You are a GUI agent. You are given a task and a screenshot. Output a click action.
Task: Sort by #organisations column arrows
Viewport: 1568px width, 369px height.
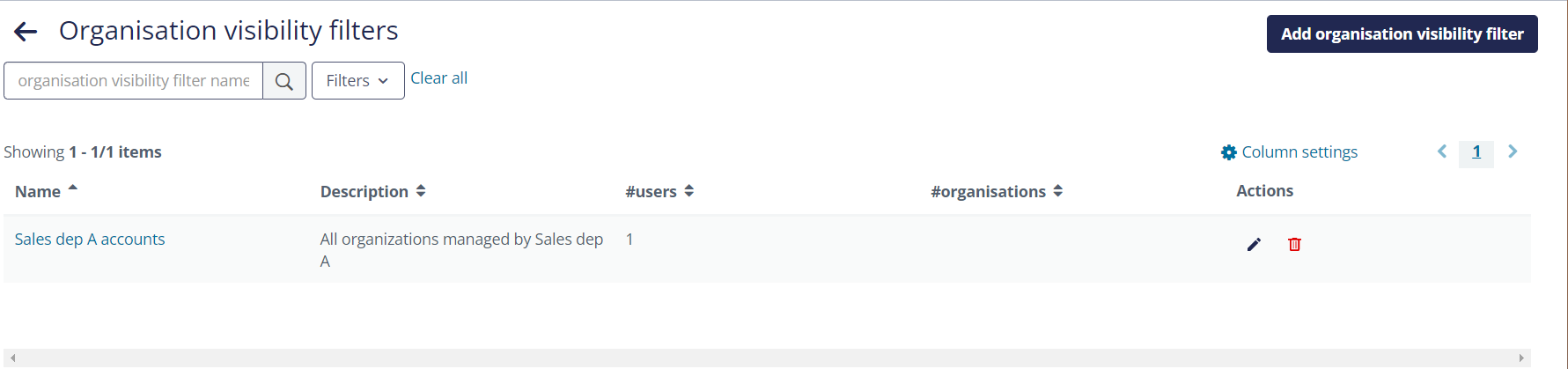pyautogui.click(x=1058, y=191)
